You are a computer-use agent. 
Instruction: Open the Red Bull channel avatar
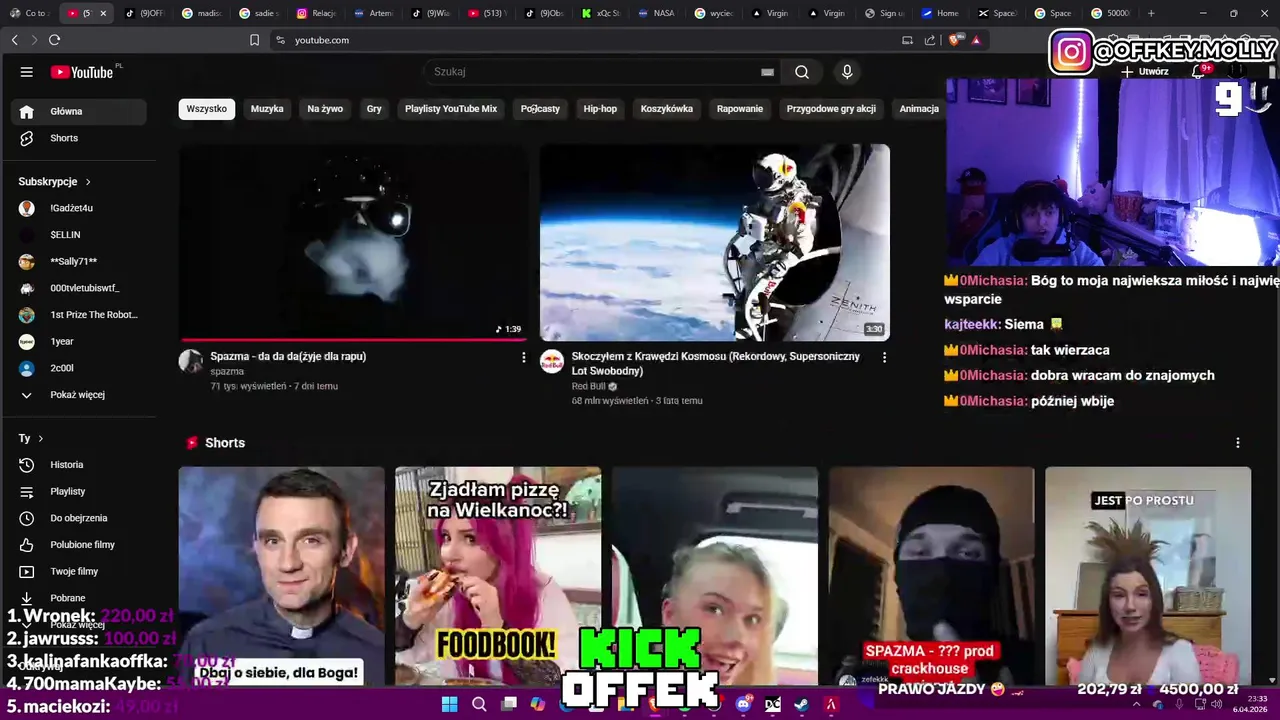[x=552, y=362]
